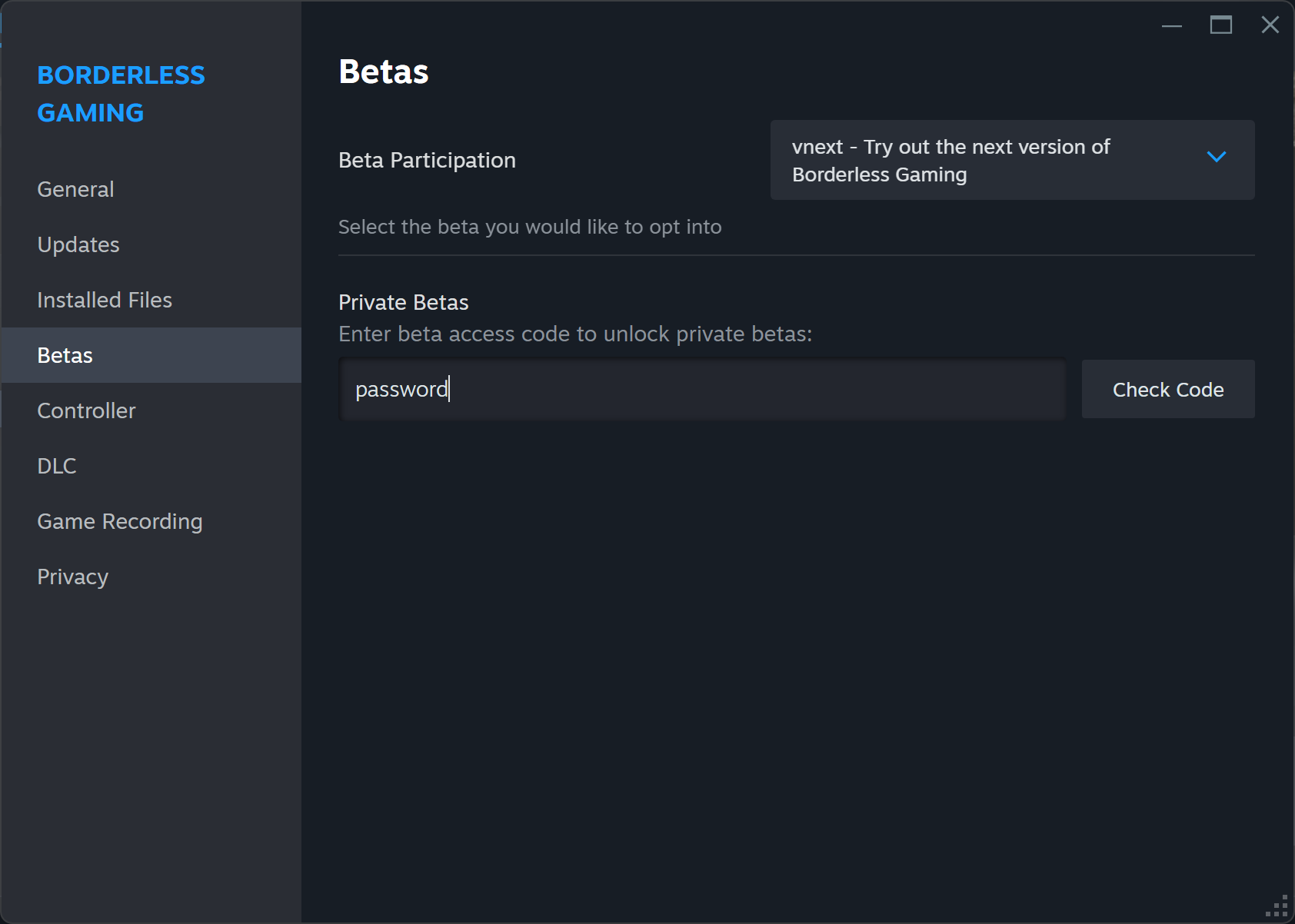Click the Private Betas label
The image size is (1295, 924).
click(404, 302)
